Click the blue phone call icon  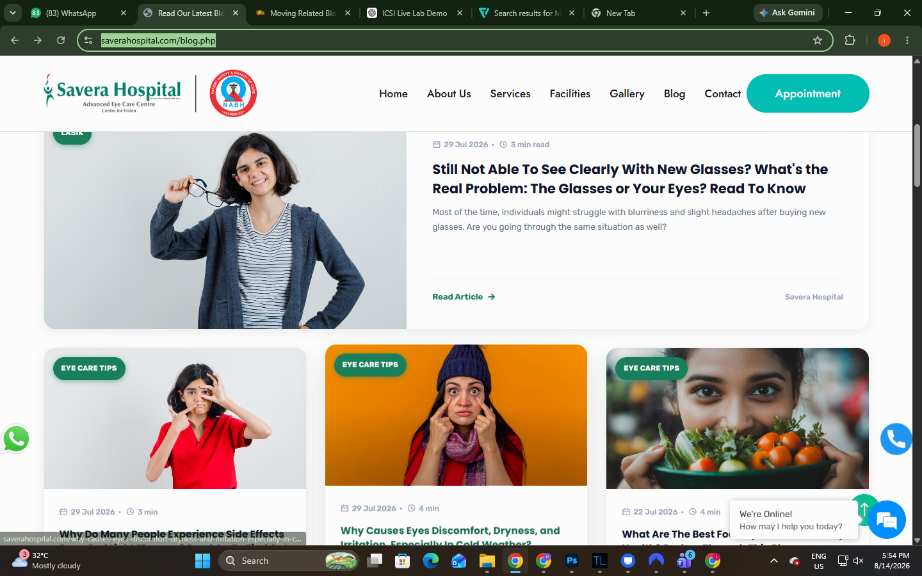pyautogui.click(x=896, y=438)
